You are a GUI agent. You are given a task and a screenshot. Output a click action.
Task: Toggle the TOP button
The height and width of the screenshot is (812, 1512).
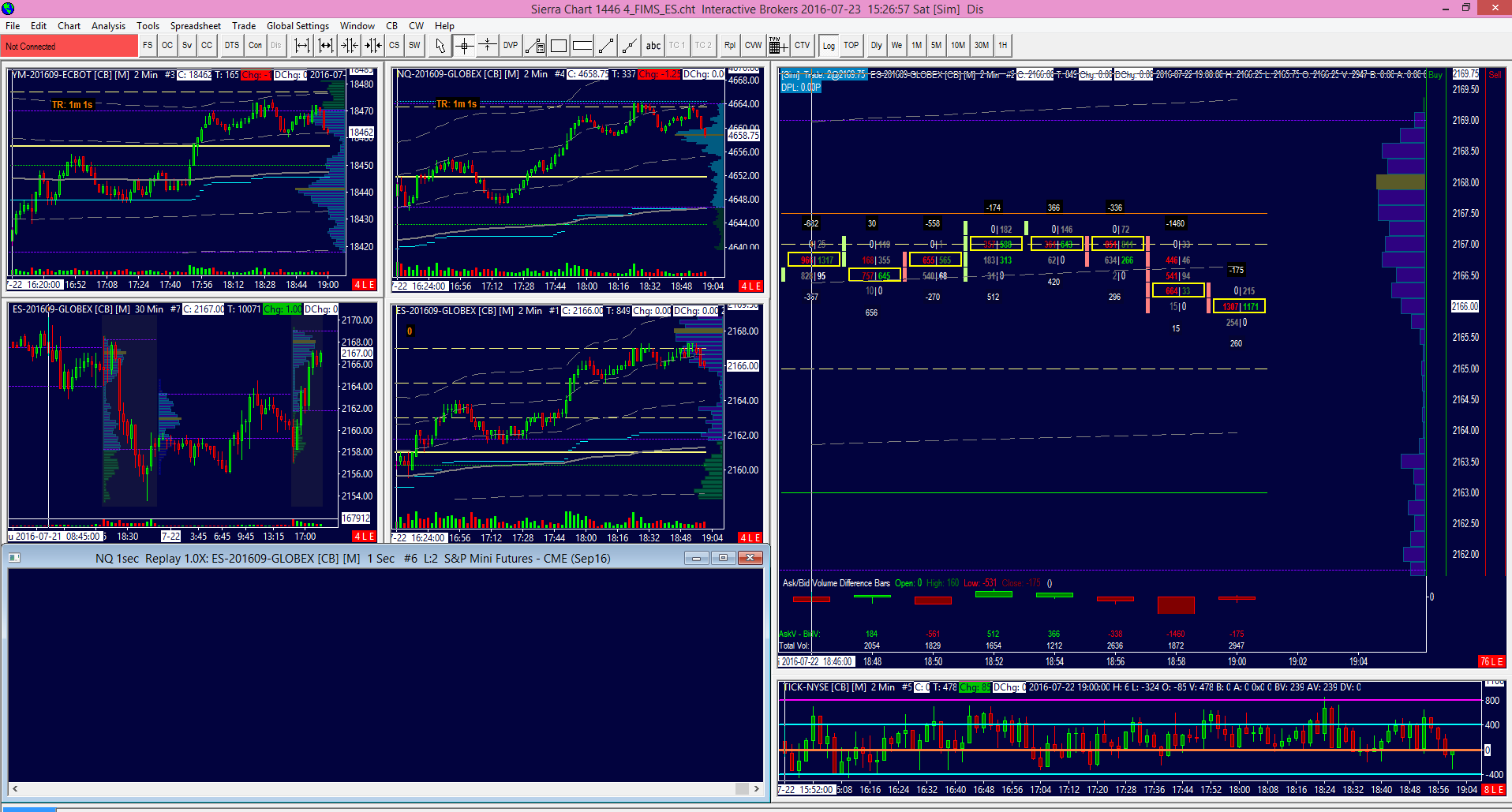(851, 46)
